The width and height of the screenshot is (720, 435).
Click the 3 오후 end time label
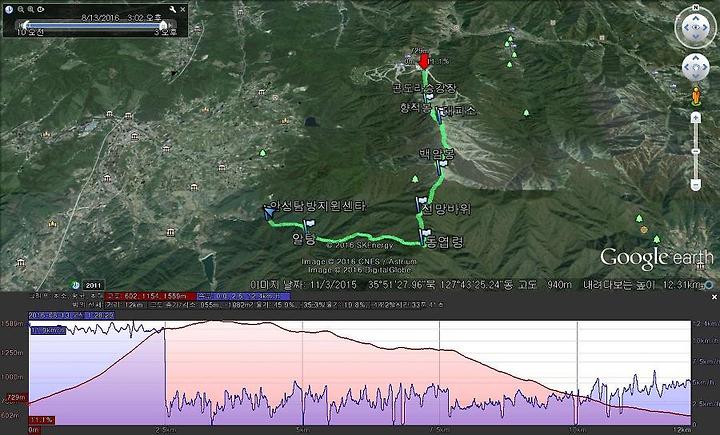point(166,33)
